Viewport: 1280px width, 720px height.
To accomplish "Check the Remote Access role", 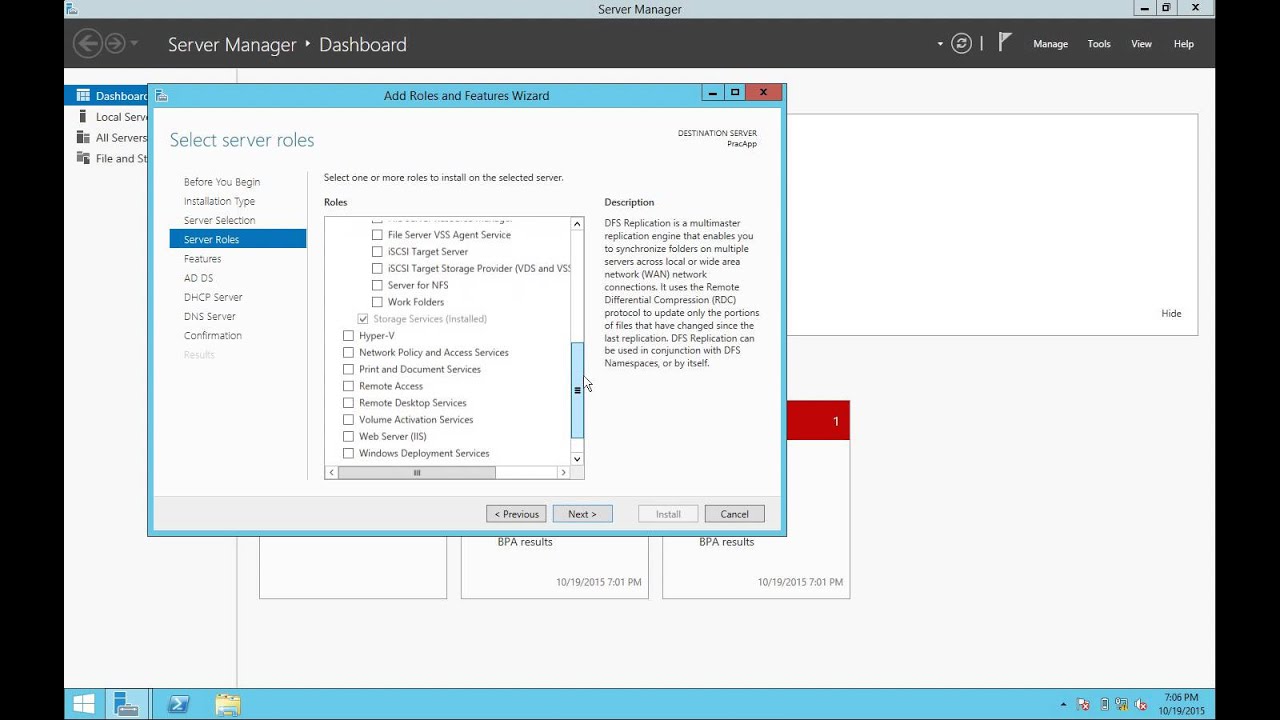I will pyautogui.click(x=348, y=386).
